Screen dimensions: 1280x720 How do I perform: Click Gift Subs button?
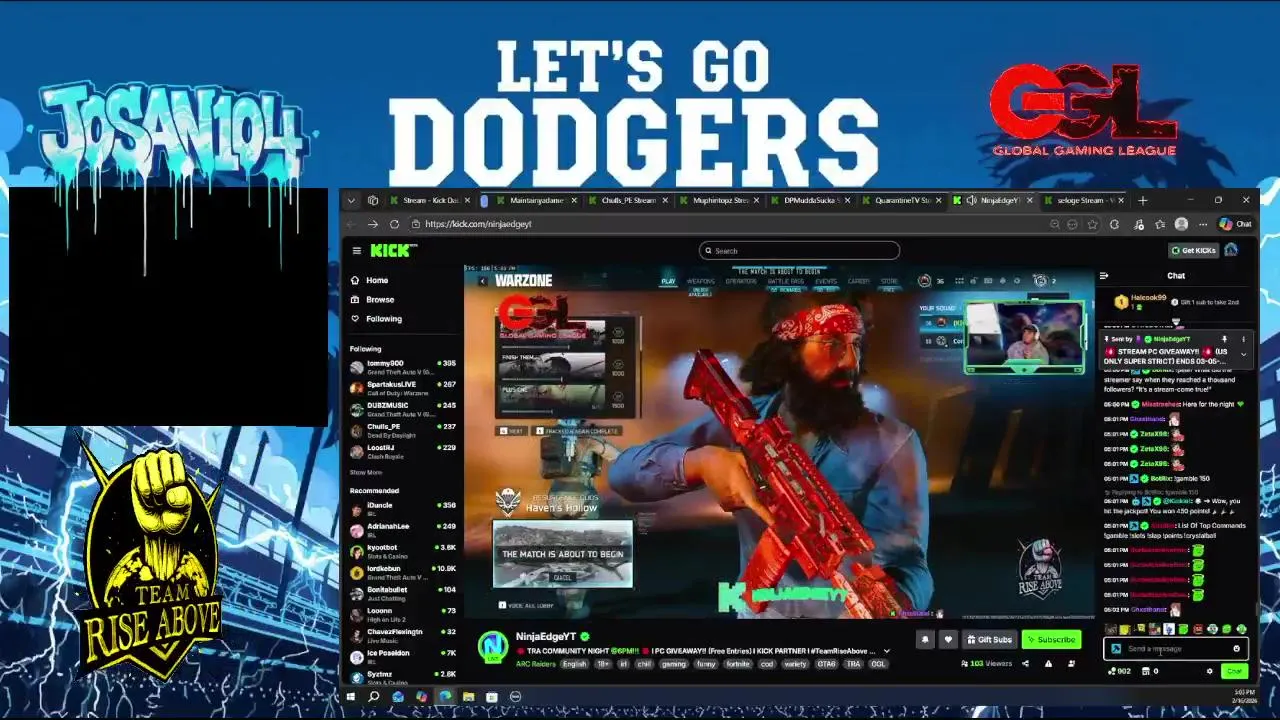tap(989, 640)
